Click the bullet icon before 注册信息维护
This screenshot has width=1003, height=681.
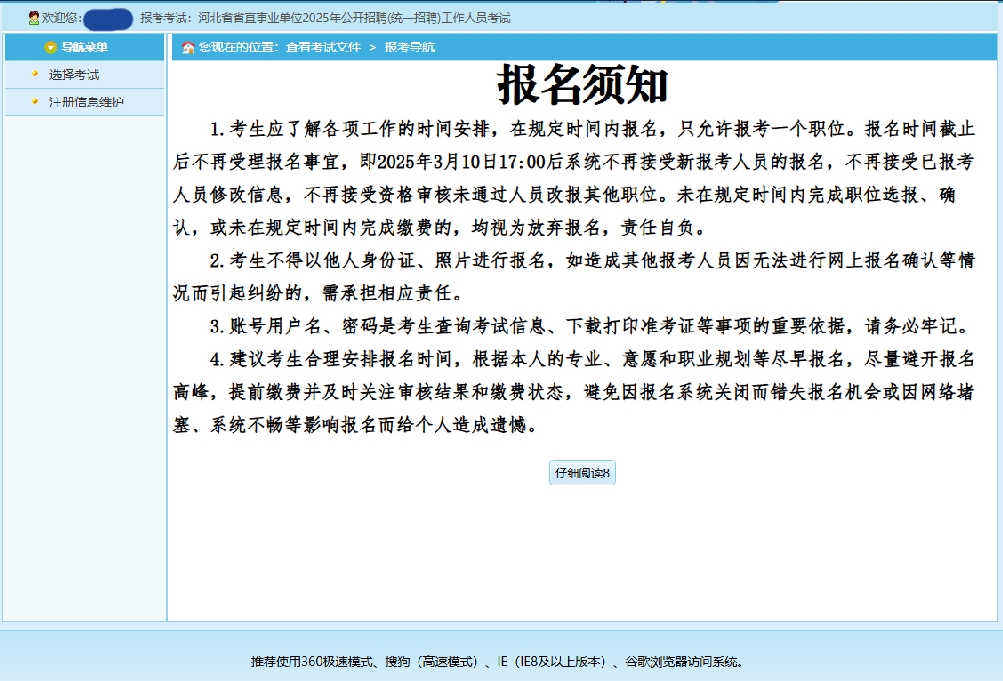click(35, 101)
